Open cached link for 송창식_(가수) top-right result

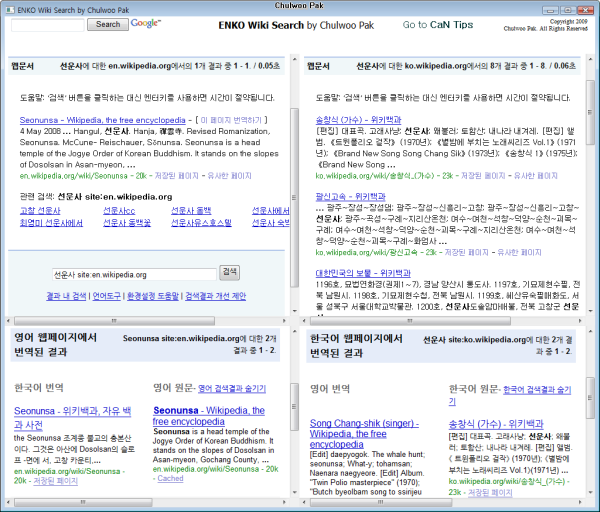483,176
